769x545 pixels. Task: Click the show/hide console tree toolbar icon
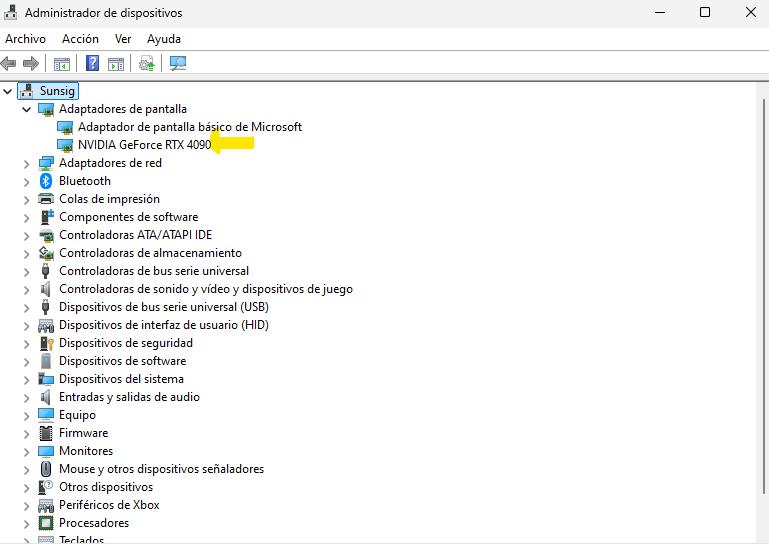(62, 64)
